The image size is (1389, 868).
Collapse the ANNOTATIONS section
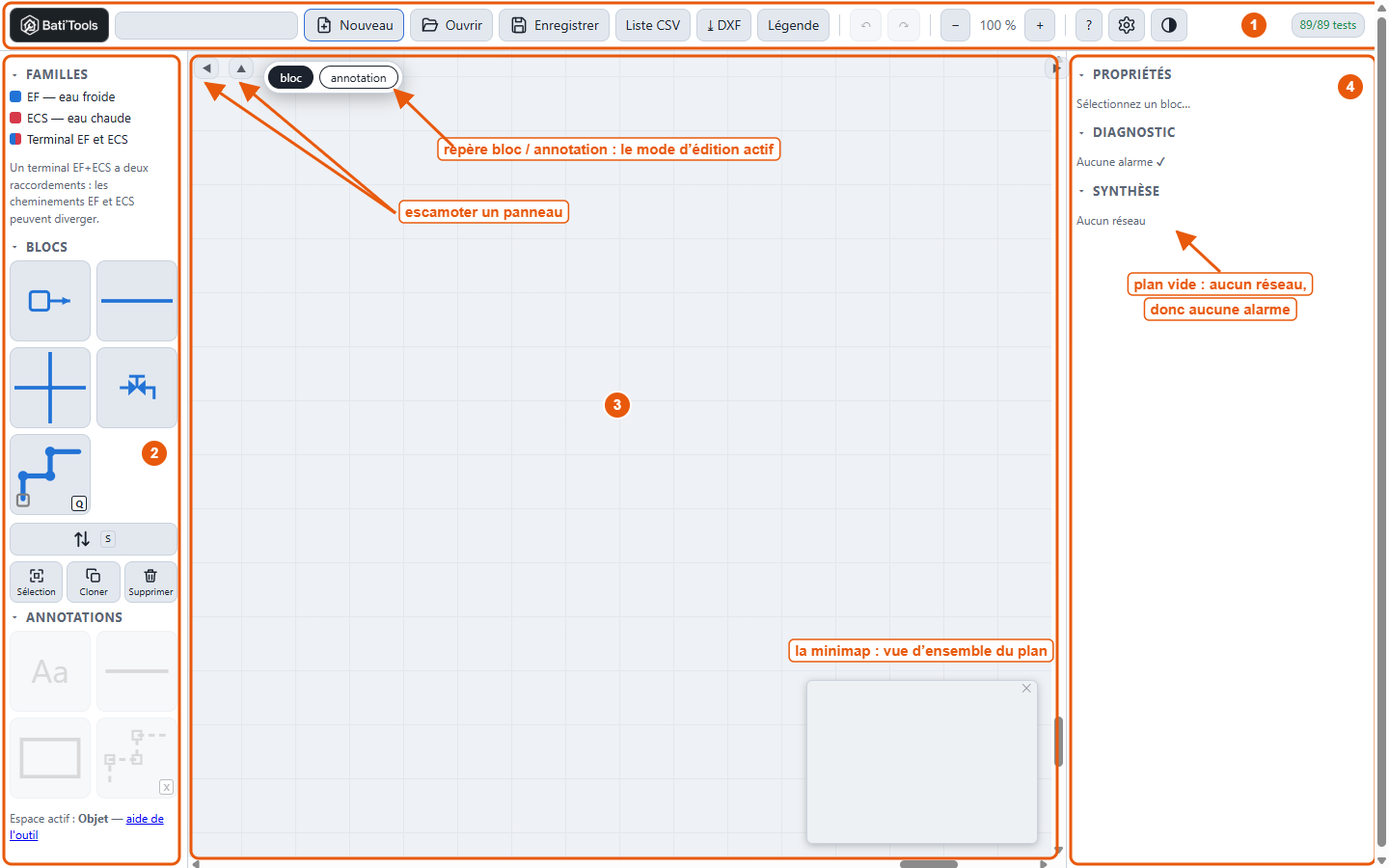(x=14, y=617)
